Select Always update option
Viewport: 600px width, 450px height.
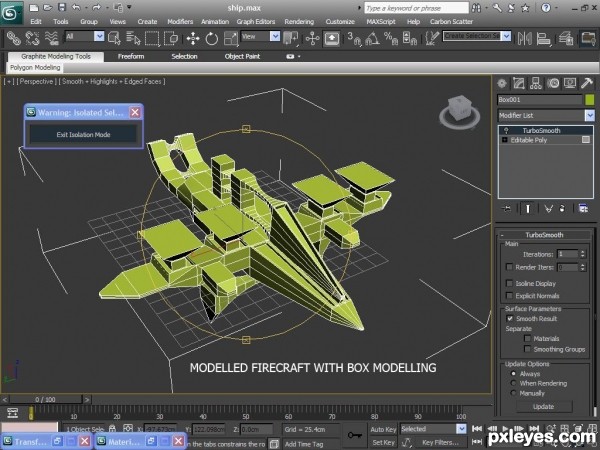point(514,373)
